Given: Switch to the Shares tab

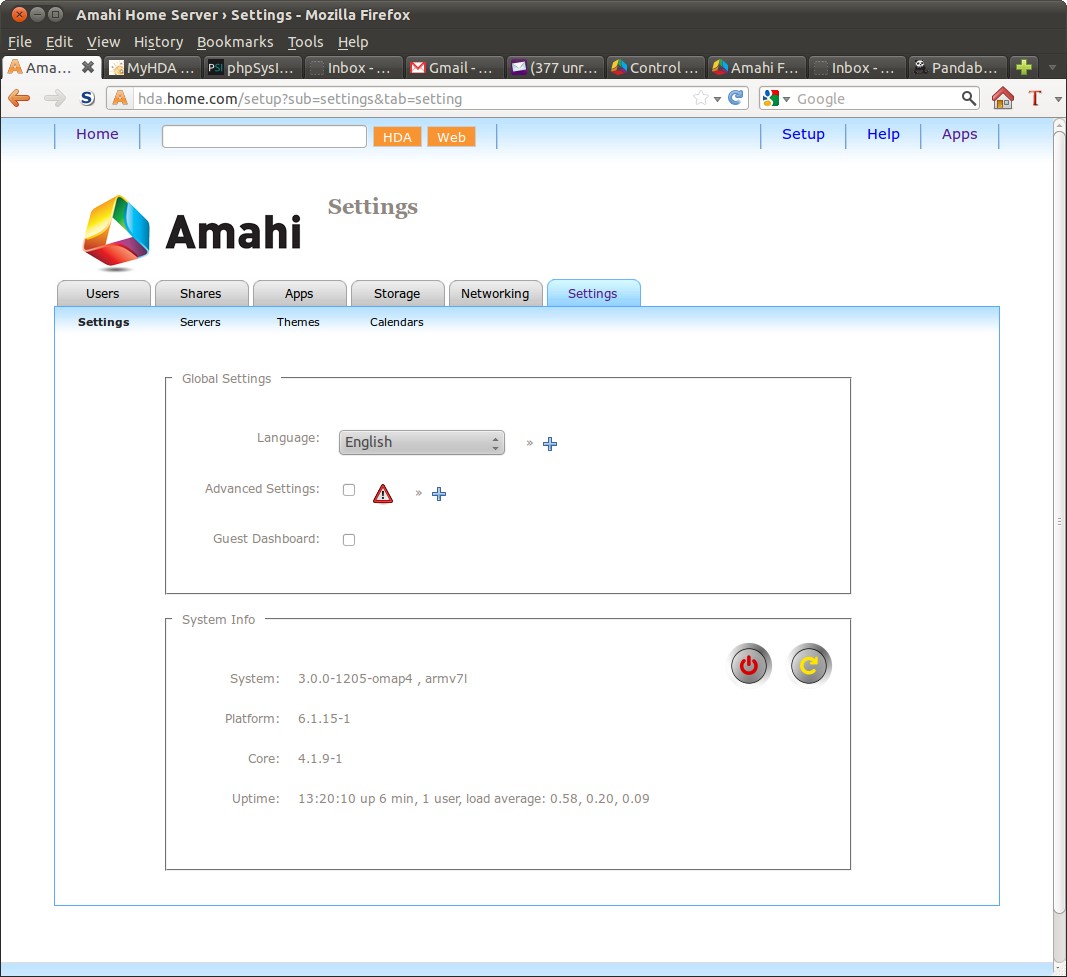Looking at the screenshot, I should click(x=201, y=293).
